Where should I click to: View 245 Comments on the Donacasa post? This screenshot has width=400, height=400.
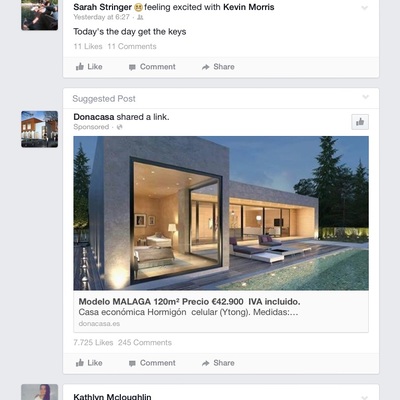pos(145,343)
